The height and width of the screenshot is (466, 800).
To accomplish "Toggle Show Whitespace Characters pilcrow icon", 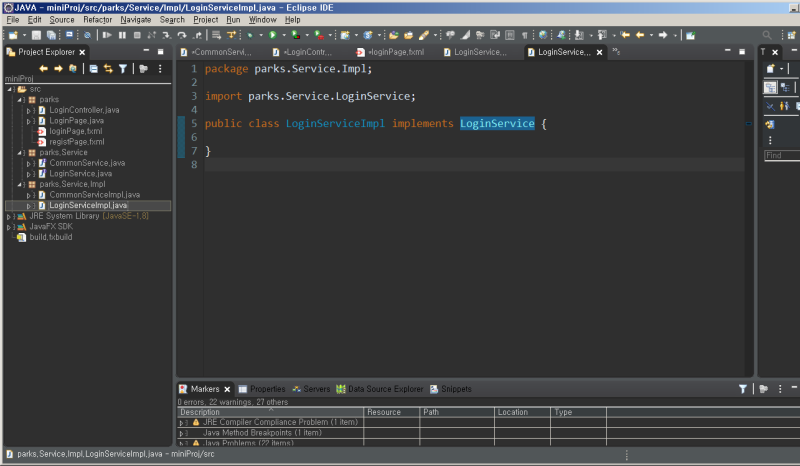I will [524, 35].
